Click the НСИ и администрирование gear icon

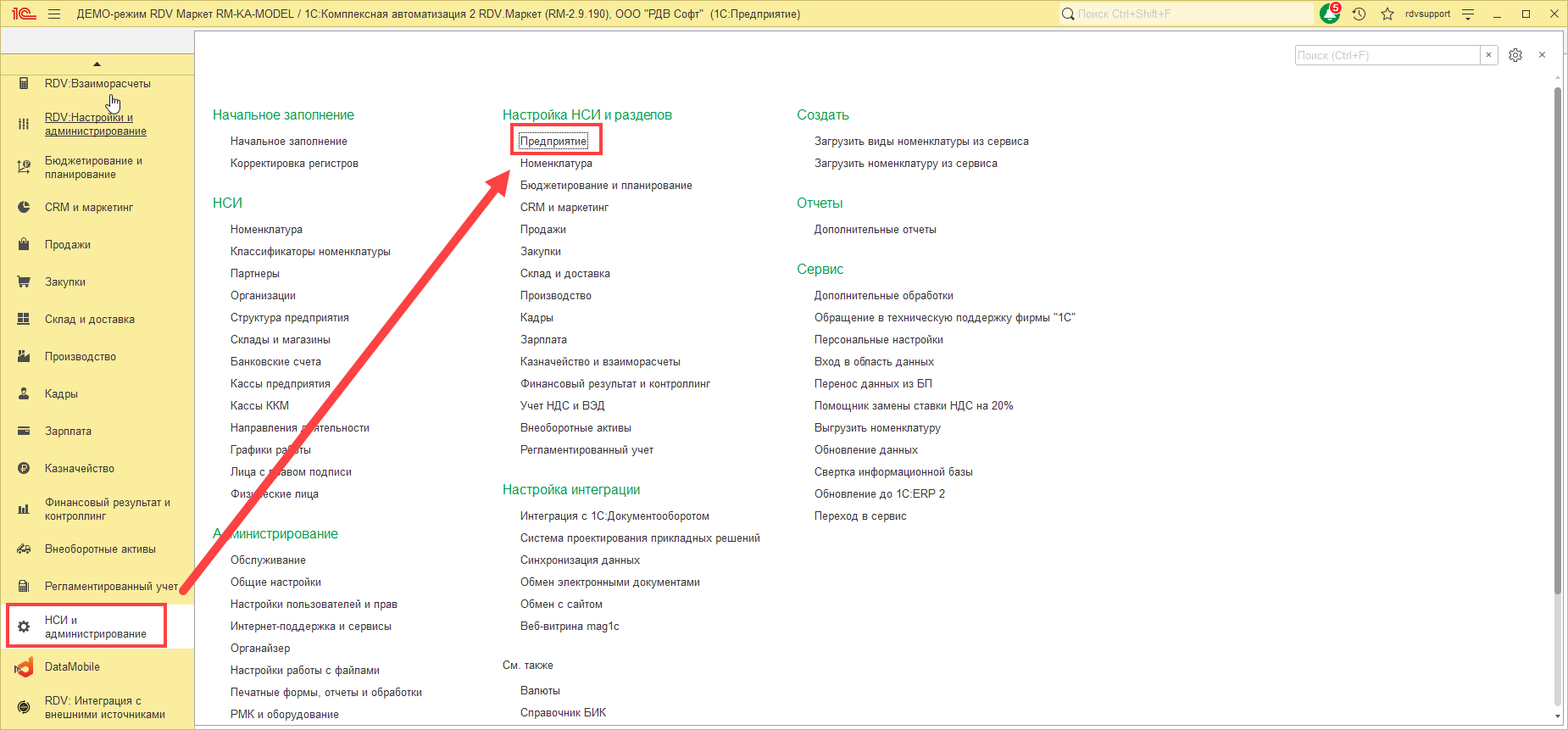pos(24,627)
